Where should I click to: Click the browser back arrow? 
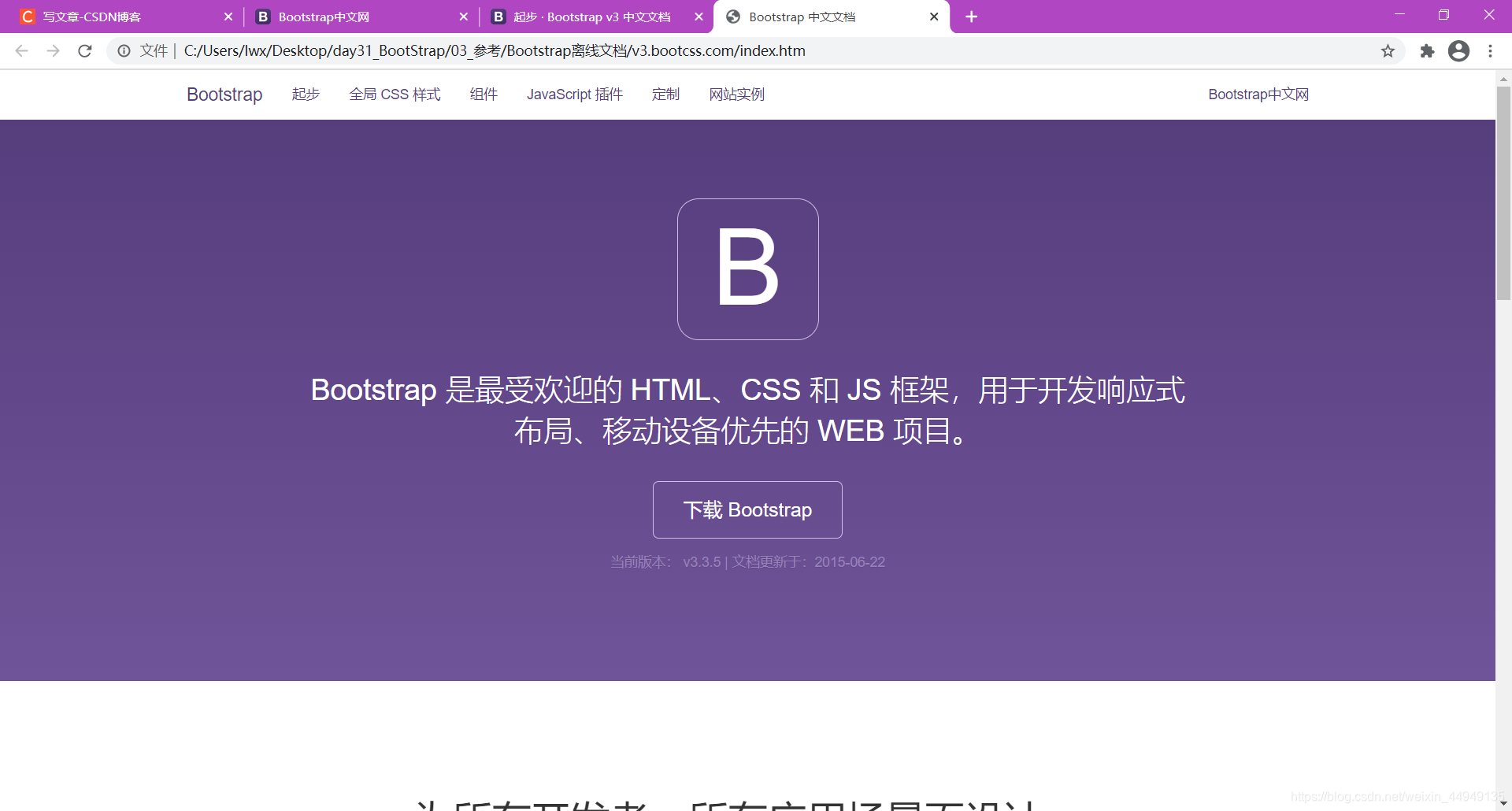point(21,51)
